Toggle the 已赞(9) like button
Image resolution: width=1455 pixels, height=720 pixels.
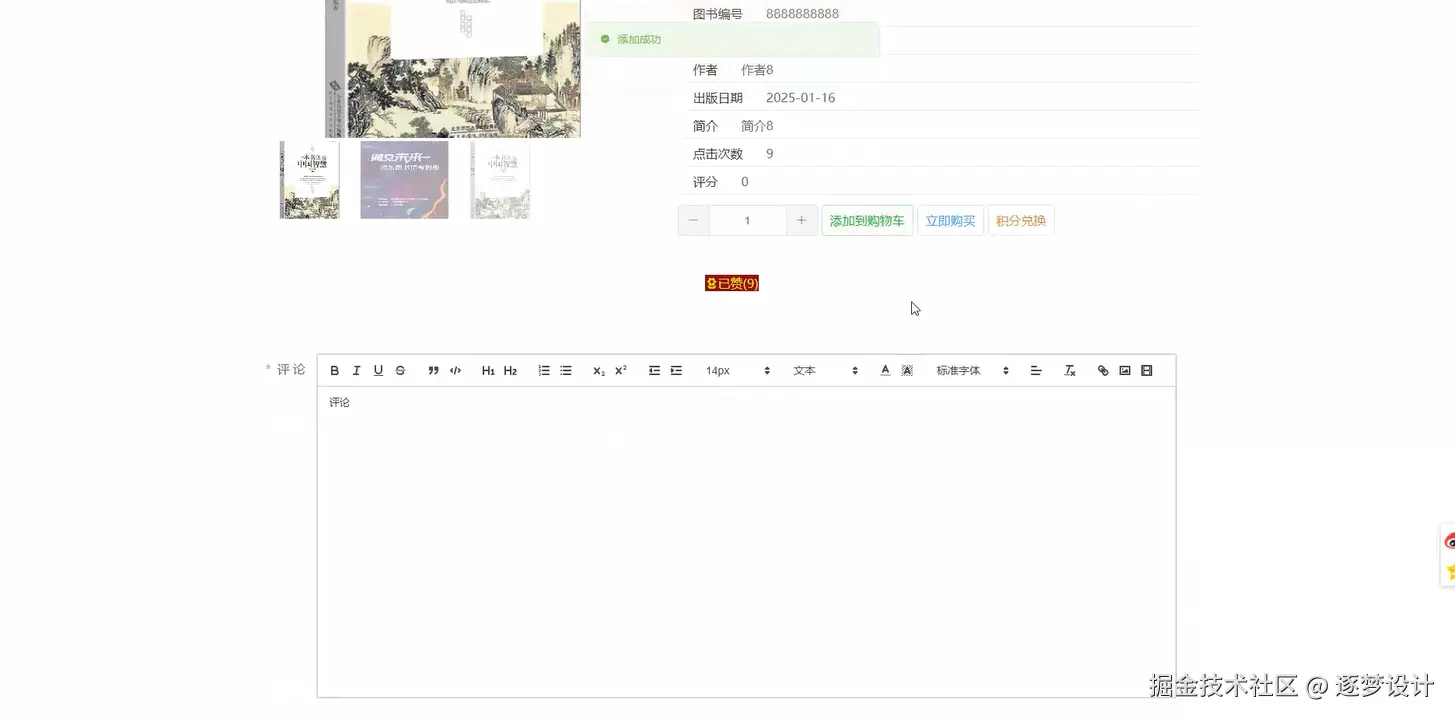[732, 283]
